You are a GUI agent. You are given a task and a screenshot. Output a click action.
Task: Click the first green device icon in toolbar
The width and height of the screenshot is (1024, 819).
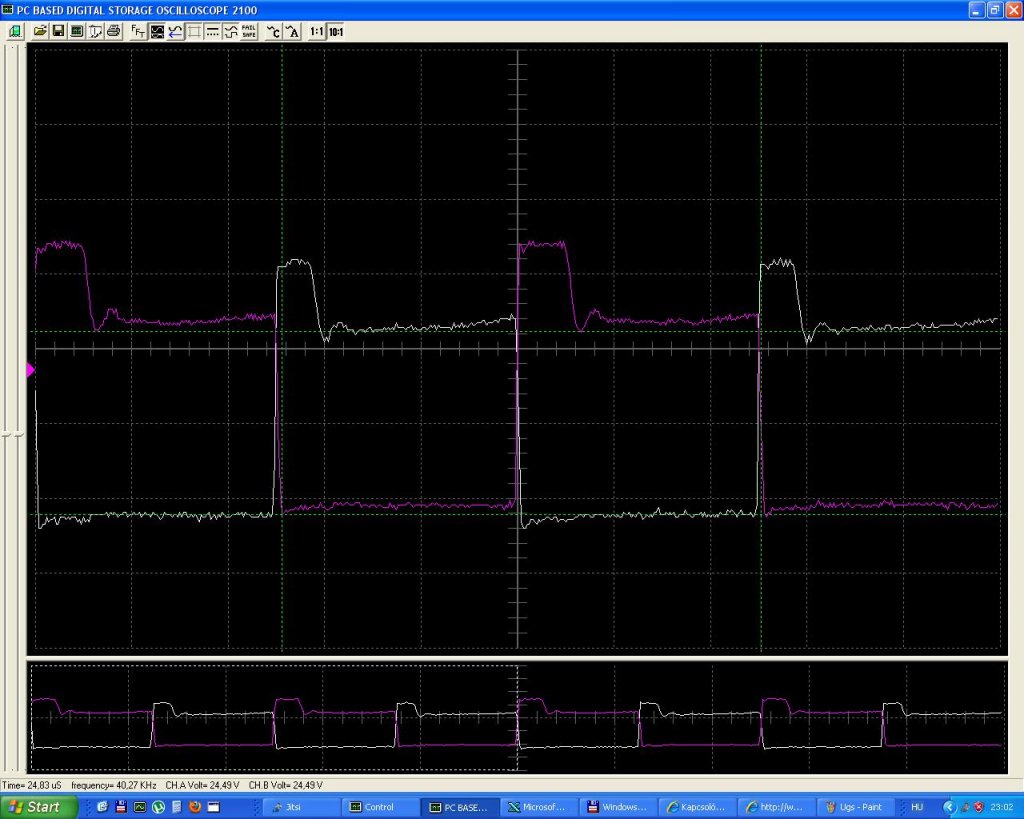(x=15, y=31)
